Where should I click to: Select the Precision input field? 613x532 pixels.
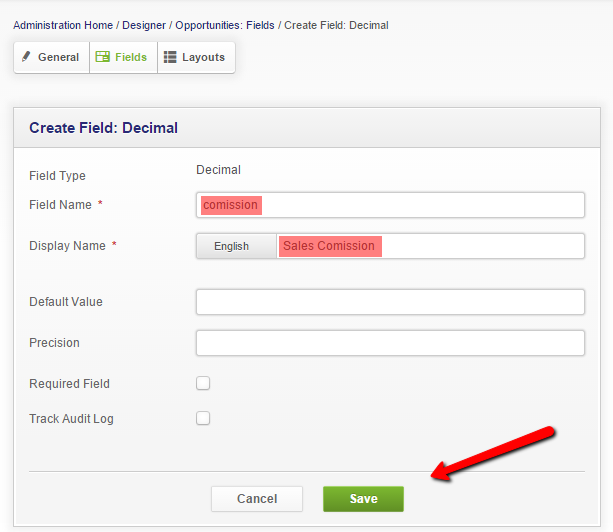[x=390, y=343]
